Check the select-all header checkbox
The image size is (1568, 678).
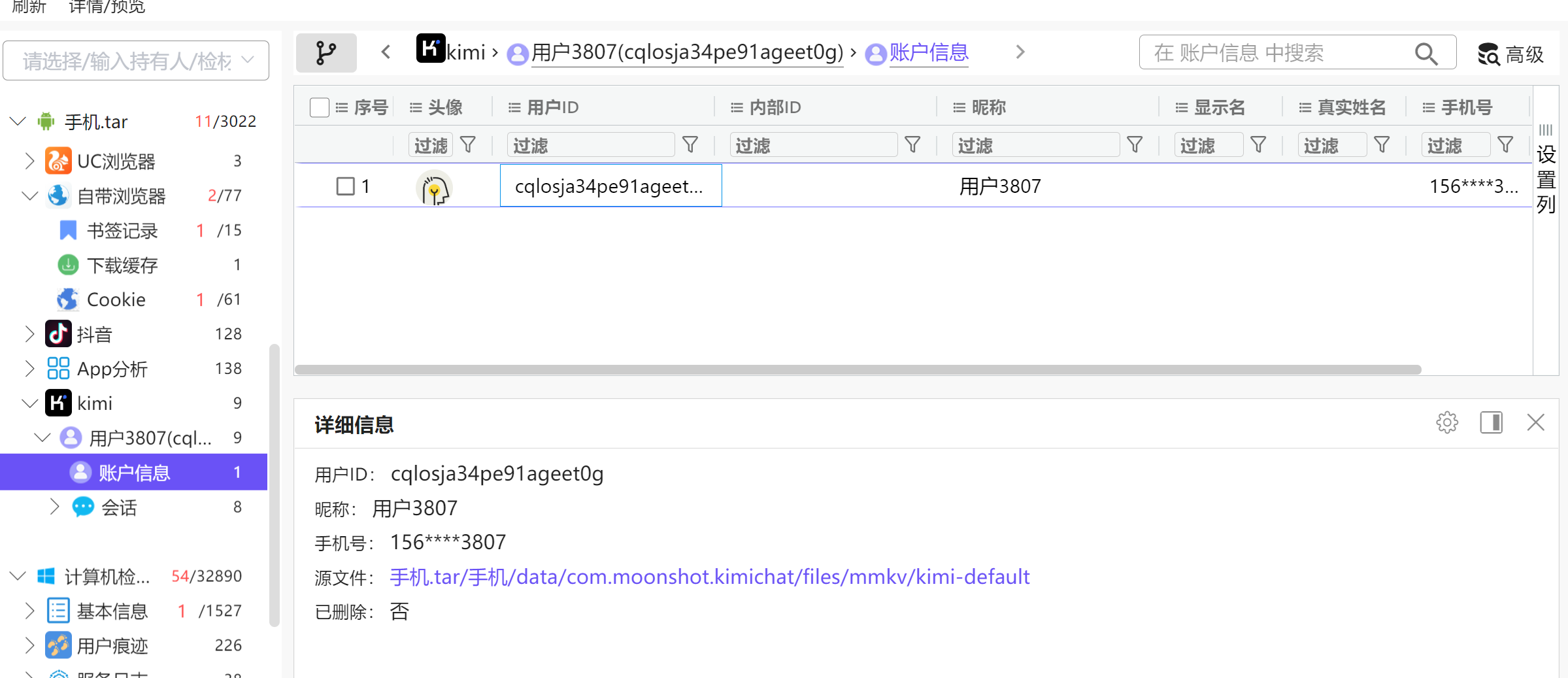tap(319, 107)
